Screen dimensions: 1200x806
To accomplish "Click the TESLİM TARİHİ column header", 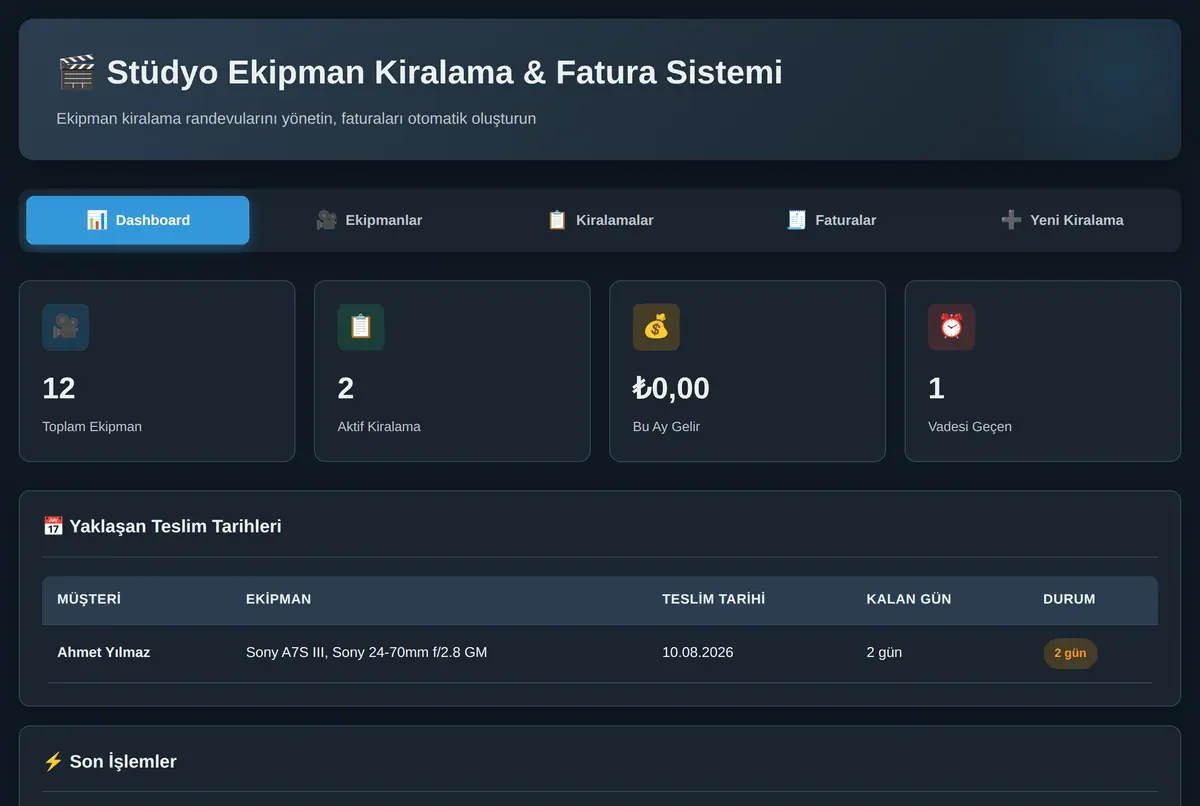I will pos(713,599).
